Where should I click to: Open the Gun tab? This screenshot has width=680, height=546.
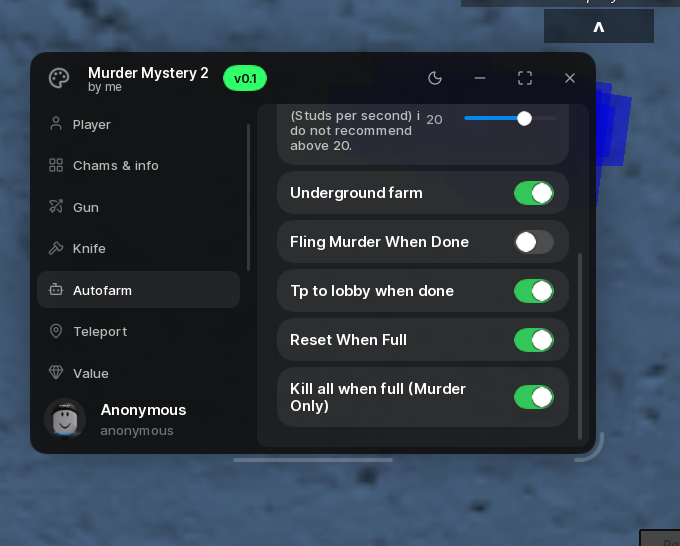tap(138, 207)
